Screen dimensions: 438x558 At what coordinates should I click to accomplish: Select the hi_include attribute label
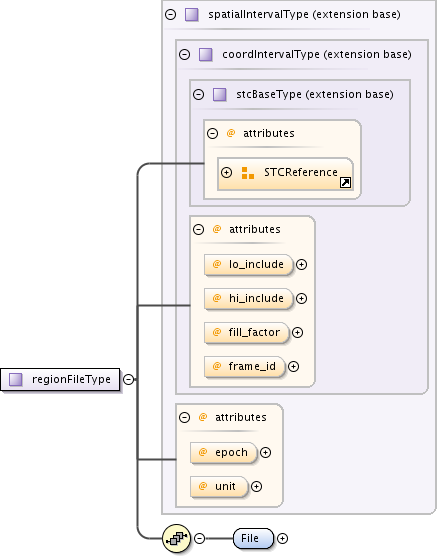click(256, 298)
